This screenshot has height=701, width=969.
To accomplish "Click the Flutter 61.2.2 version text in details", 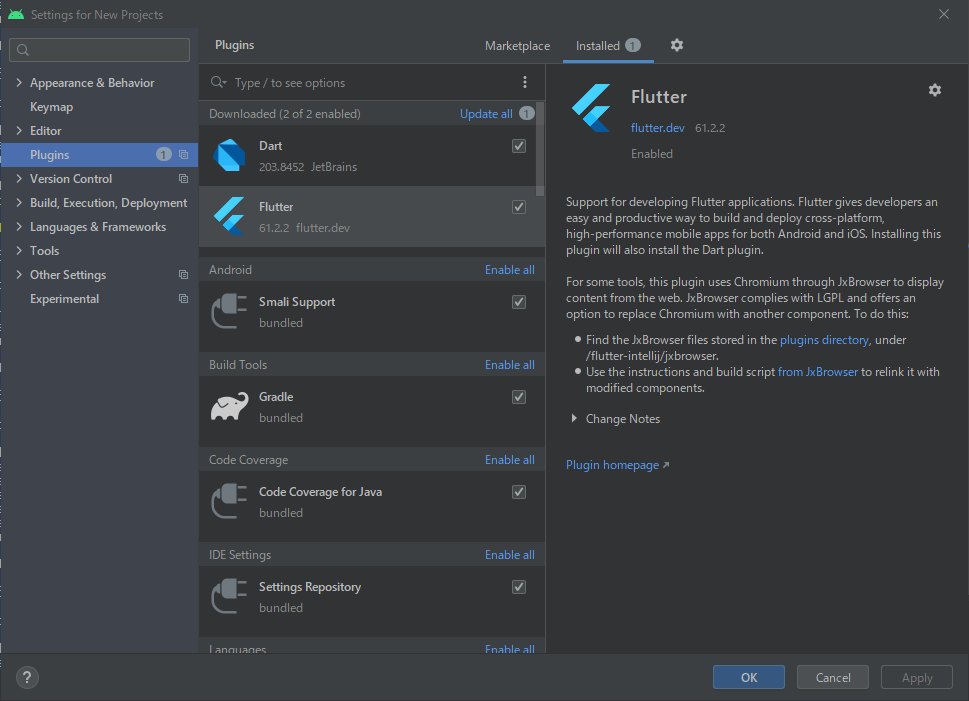I will coord(710,128).
